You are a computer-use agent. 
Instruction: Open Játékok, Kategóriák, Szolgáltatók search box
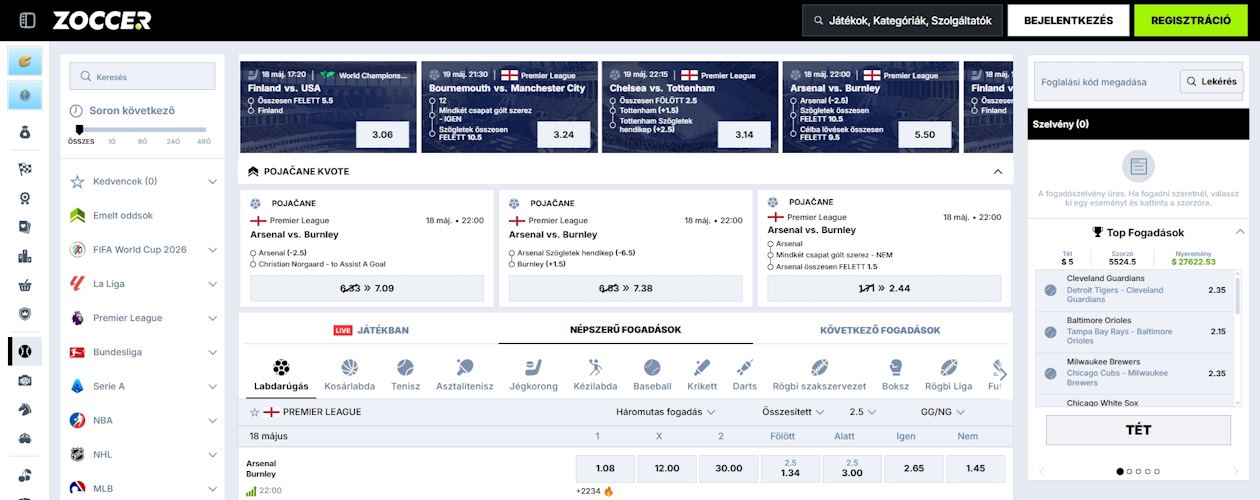[902, 20]
